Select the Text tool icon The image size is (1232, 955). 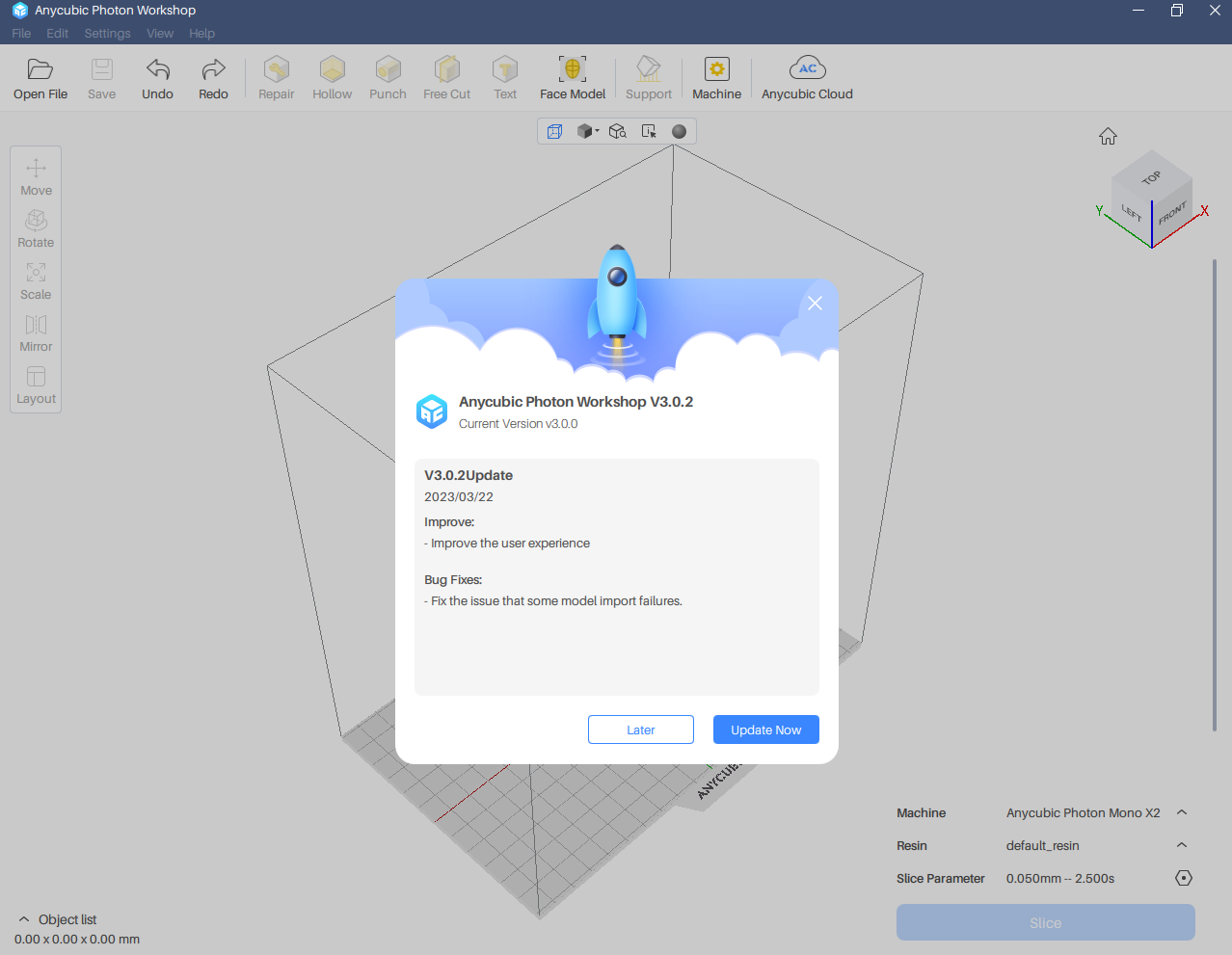pos(505,69)
